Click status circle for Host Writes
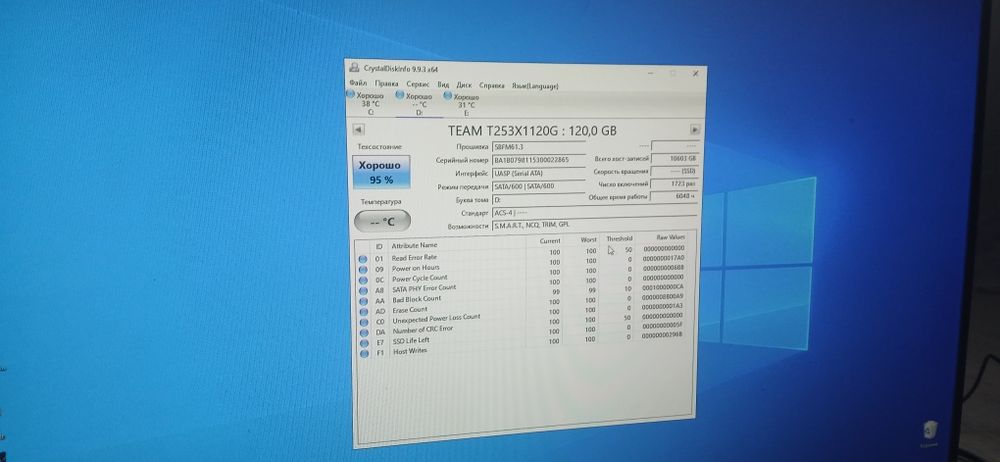This screenshot has height=462, width=1000. (364, 353)
